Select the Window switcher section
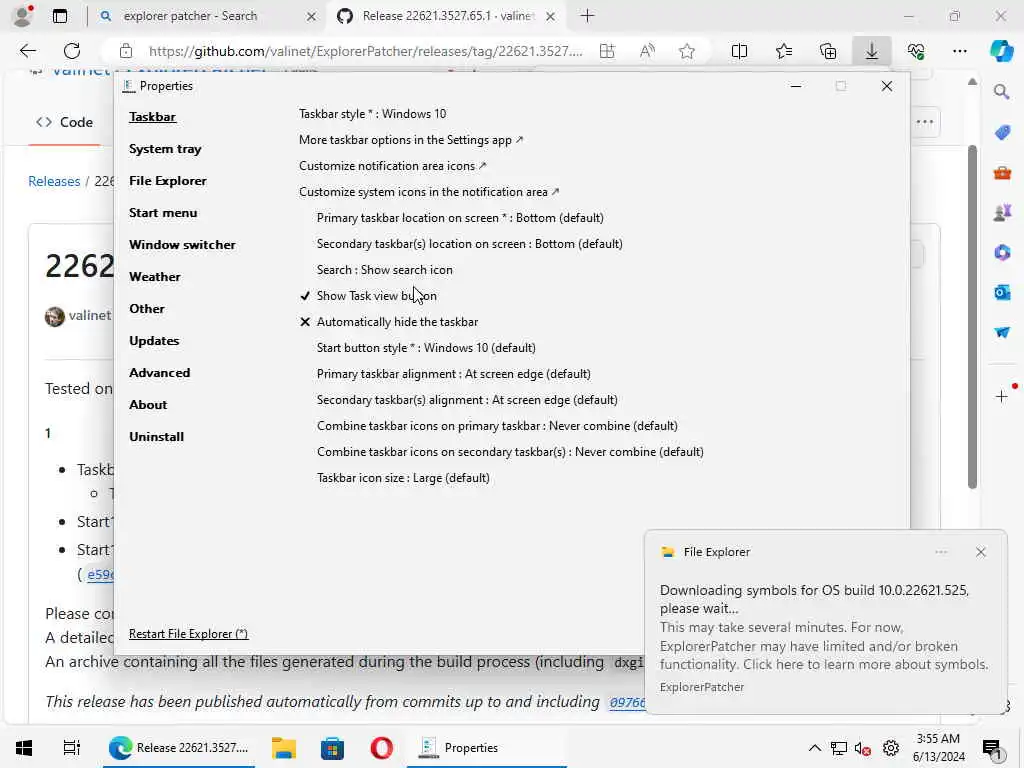1024x768 pixels. (182, 245)
